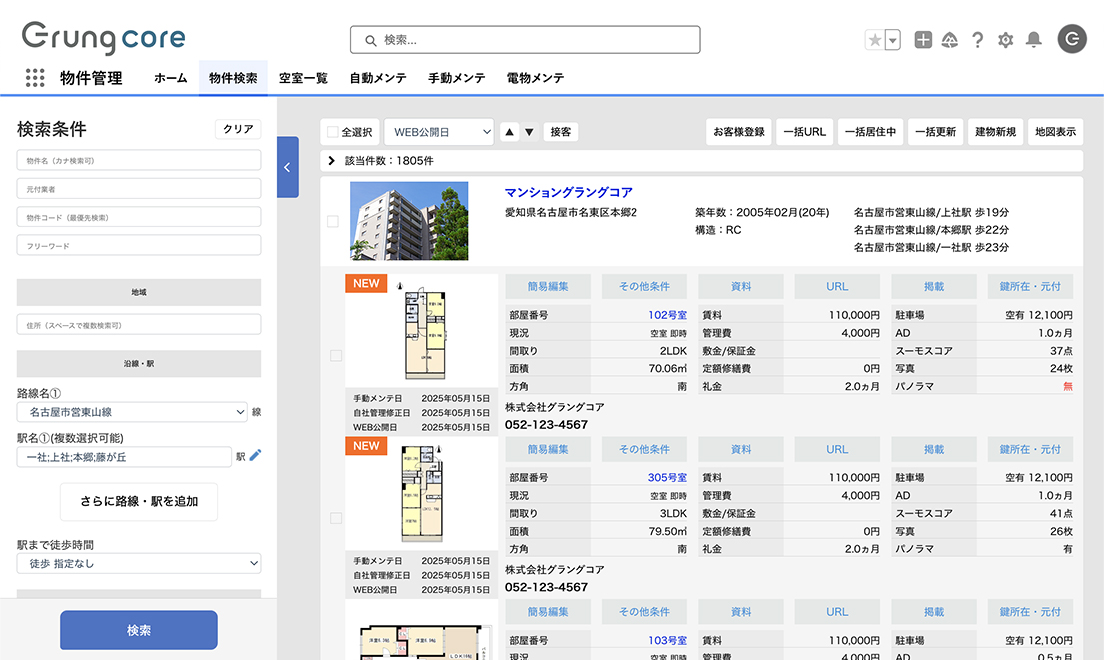1104x660 pixels.
Task: Click the 元付業者 input field
Action: click(139, 189)
